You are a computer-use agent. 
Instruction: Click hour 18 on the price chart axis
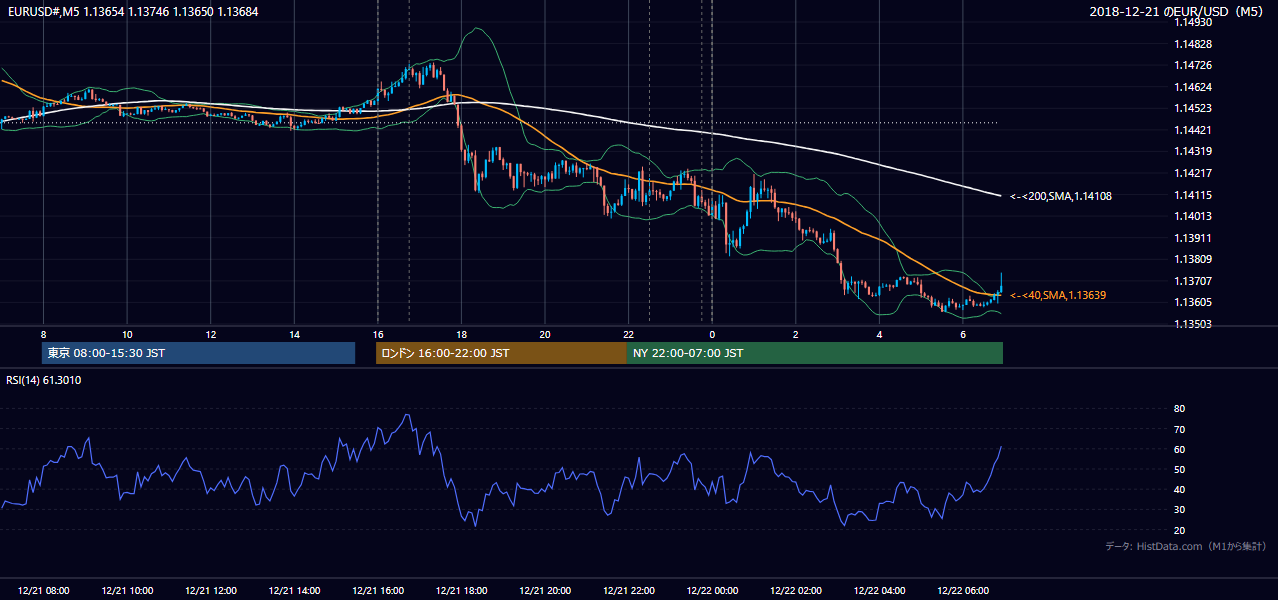point(461,334)
